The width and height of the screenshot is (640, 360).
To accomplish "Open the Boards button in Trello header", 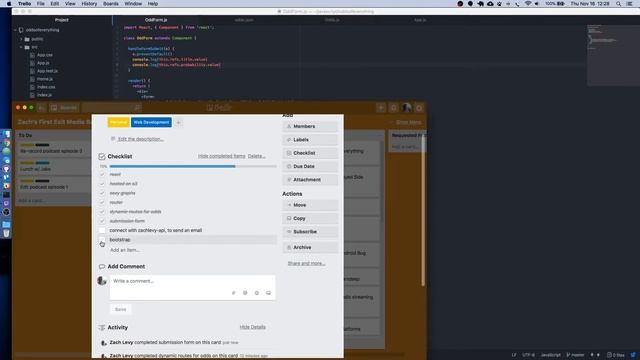I will (64, 108).
